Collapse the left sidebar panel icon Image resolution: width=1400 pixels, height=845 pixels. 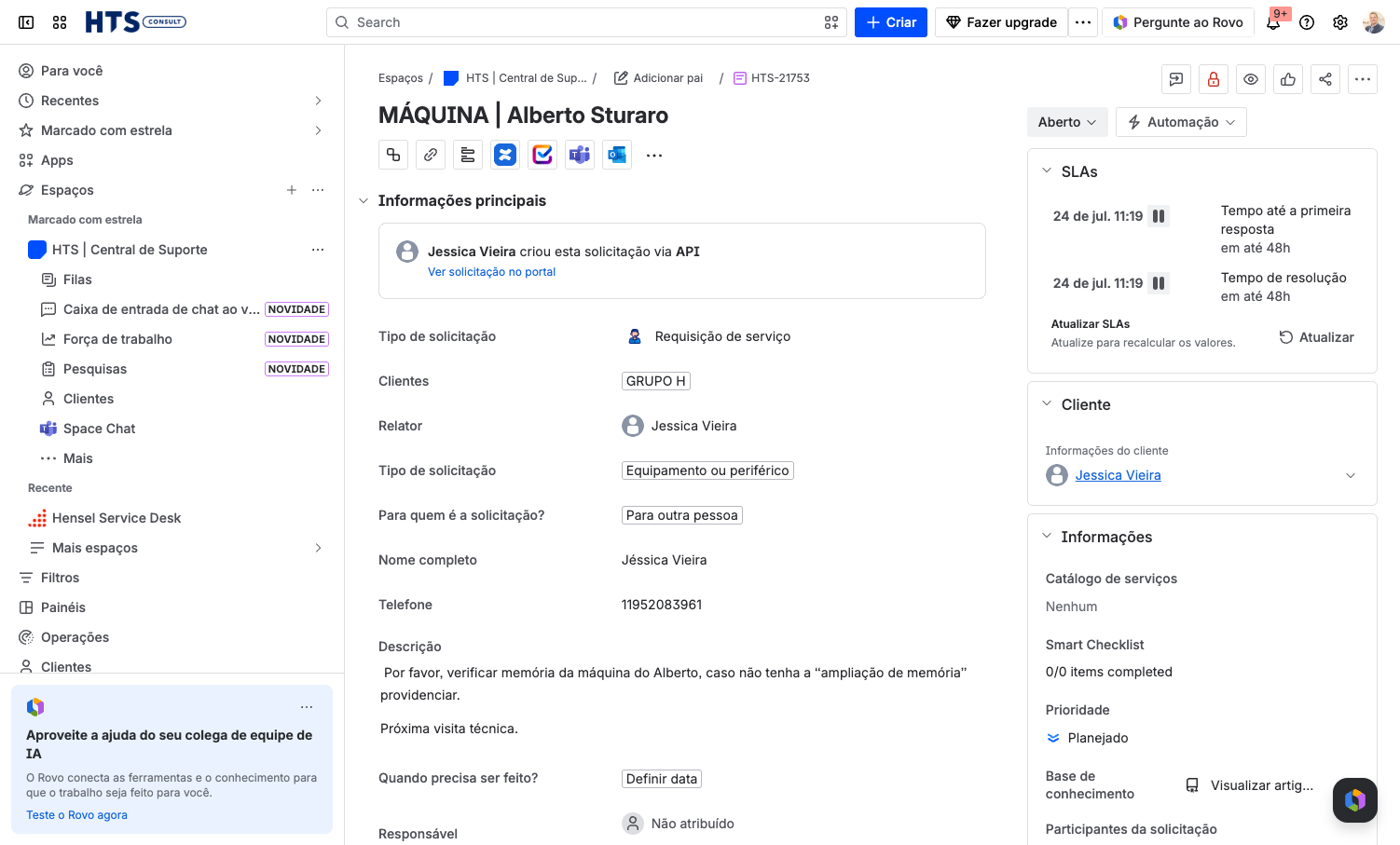26,22
